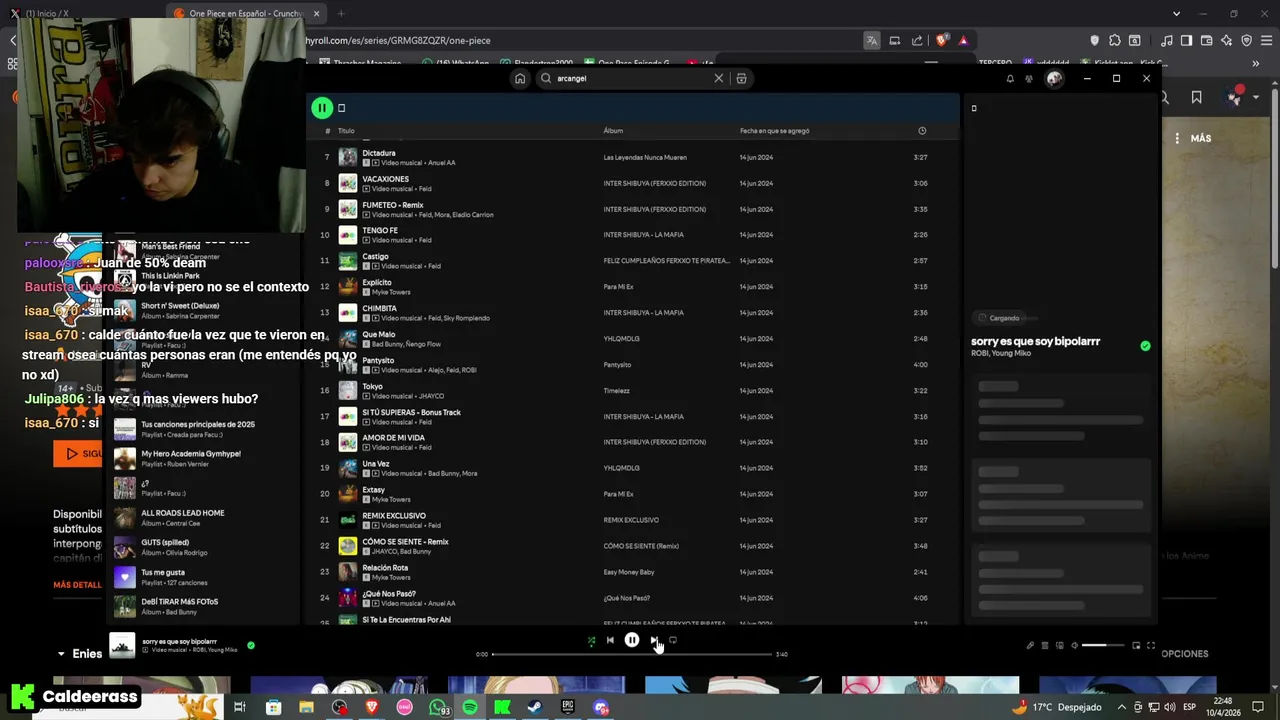Open Epic Games Launcher from taskbar
Screen dimensions: 1280x720
[x=568, y=707]
